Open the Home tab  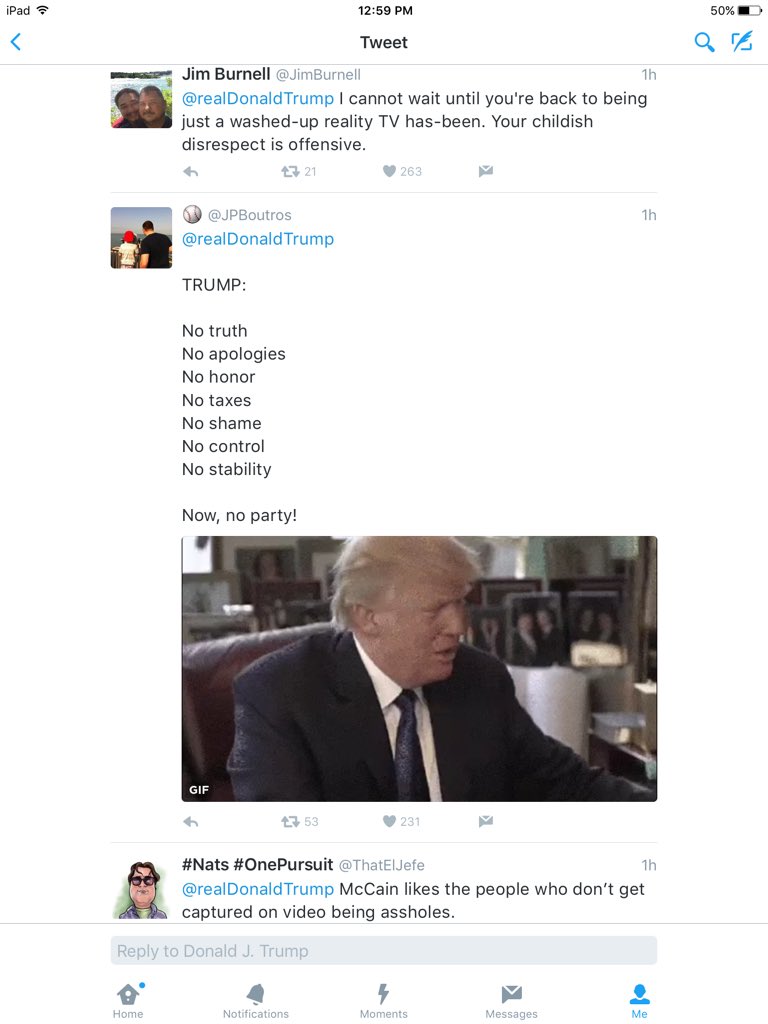point(128,1001)
